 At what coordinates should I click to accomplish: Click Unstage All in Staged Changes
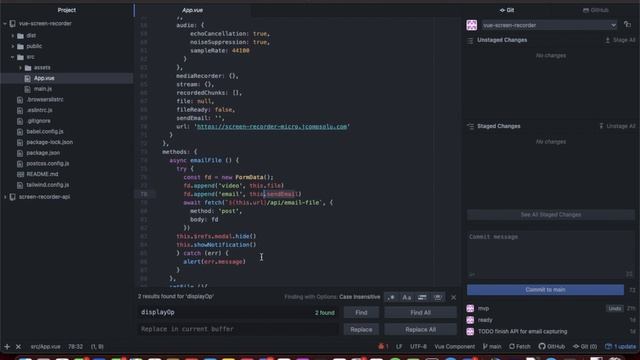tap(617, 126)
